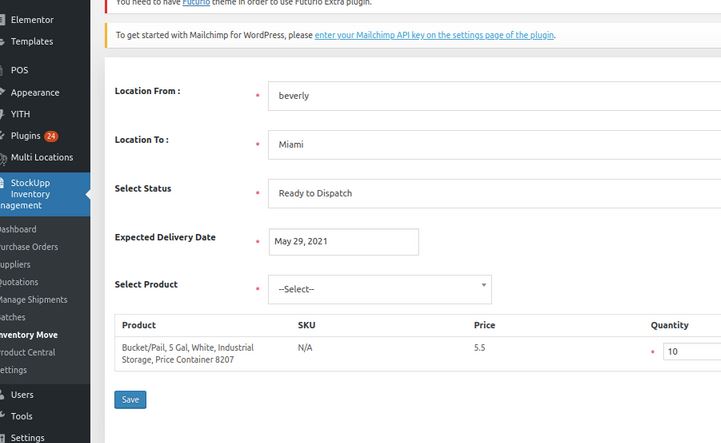Open Elementor in the admin sidebar
721x443 pixels.
point(32,20)
